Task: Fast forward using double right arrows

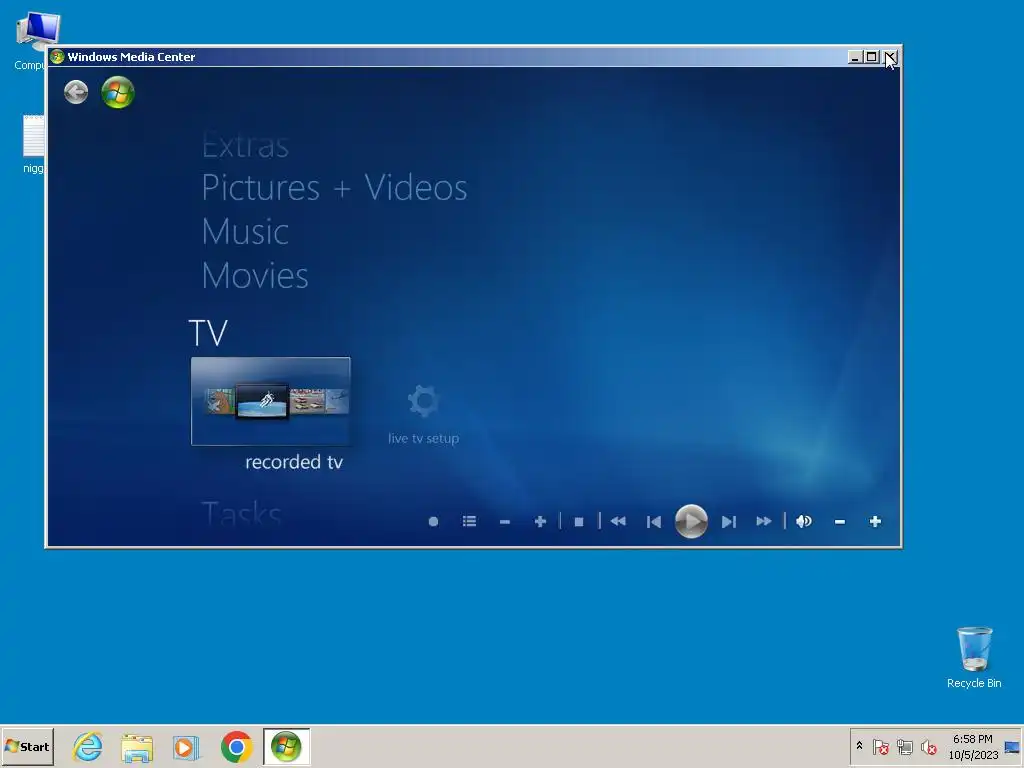Action: (x=763, y=521)
